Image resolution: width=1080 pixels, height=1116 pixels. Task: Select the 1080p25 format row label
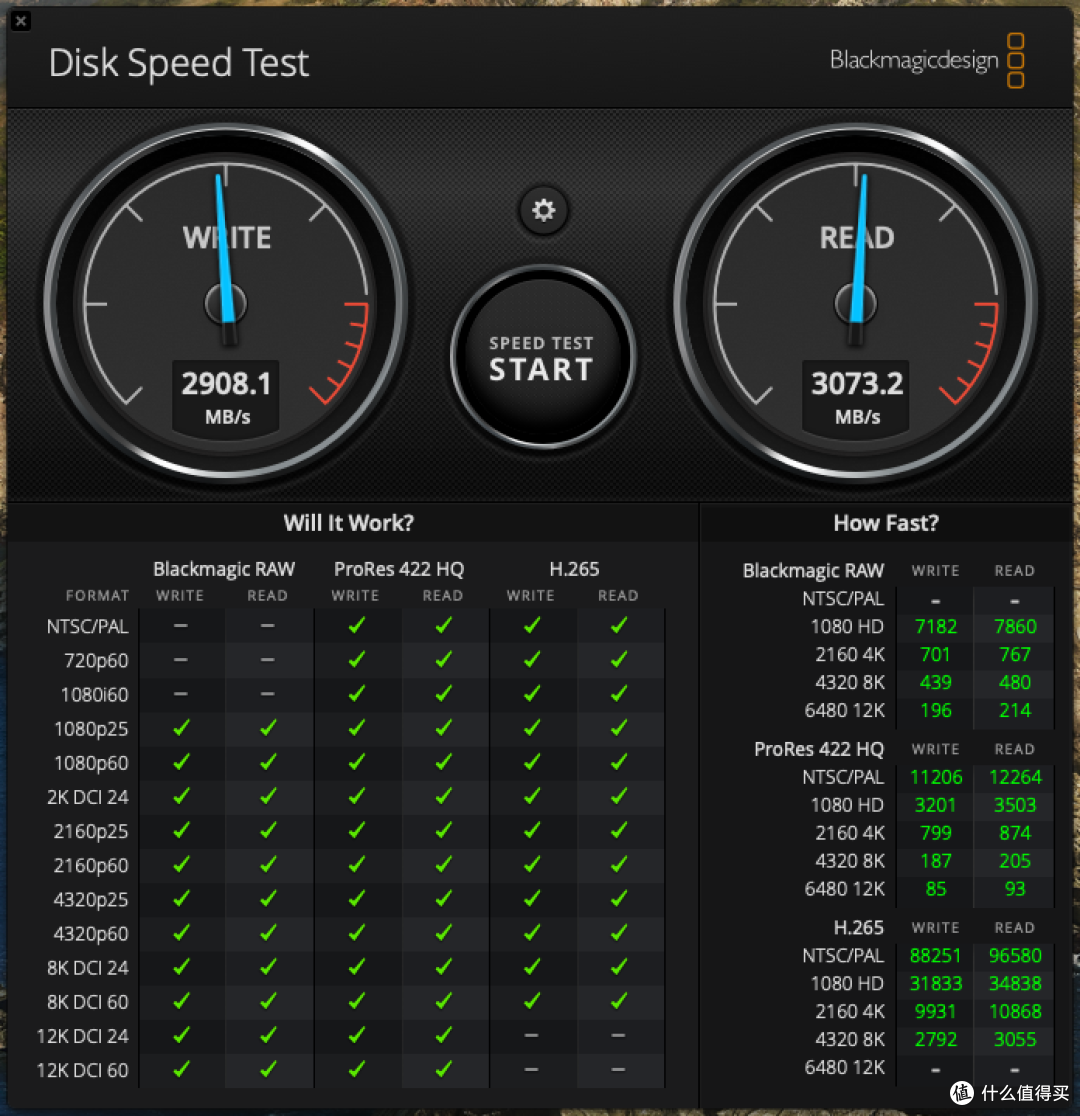pyautogui.click(x=91, y=729)
